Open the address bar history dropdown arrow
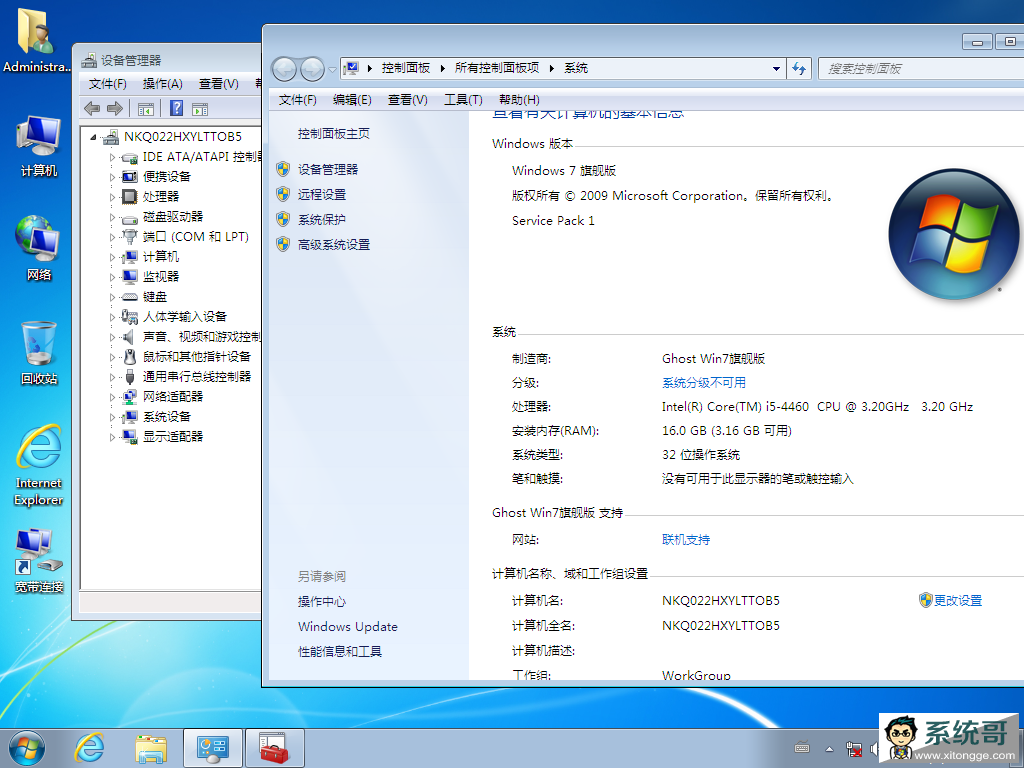The image size is (1024, 768). pyautogui.click(x=776, y=69)
